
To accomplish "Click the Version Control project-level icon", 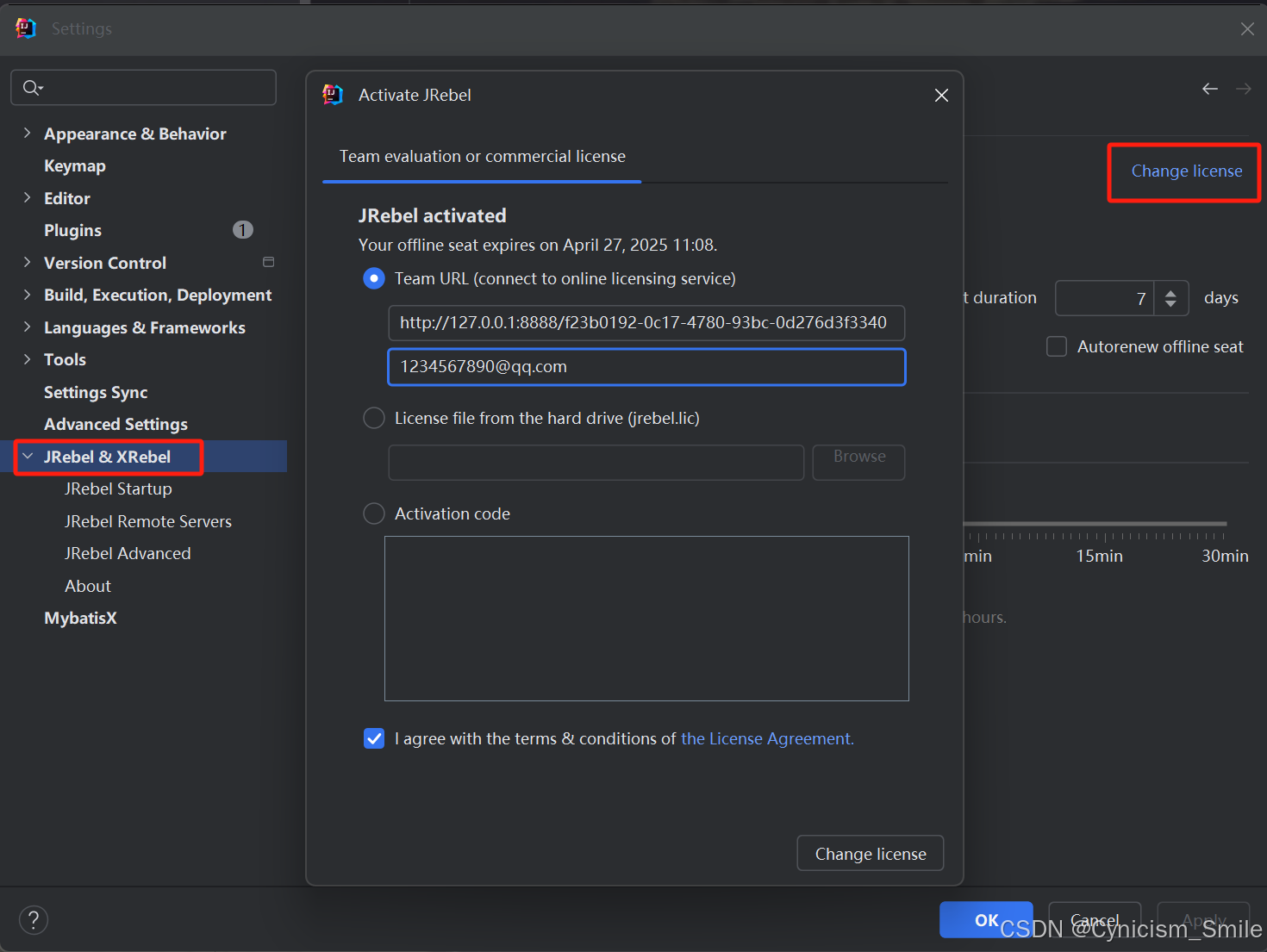I will click(x=268, y=262).
